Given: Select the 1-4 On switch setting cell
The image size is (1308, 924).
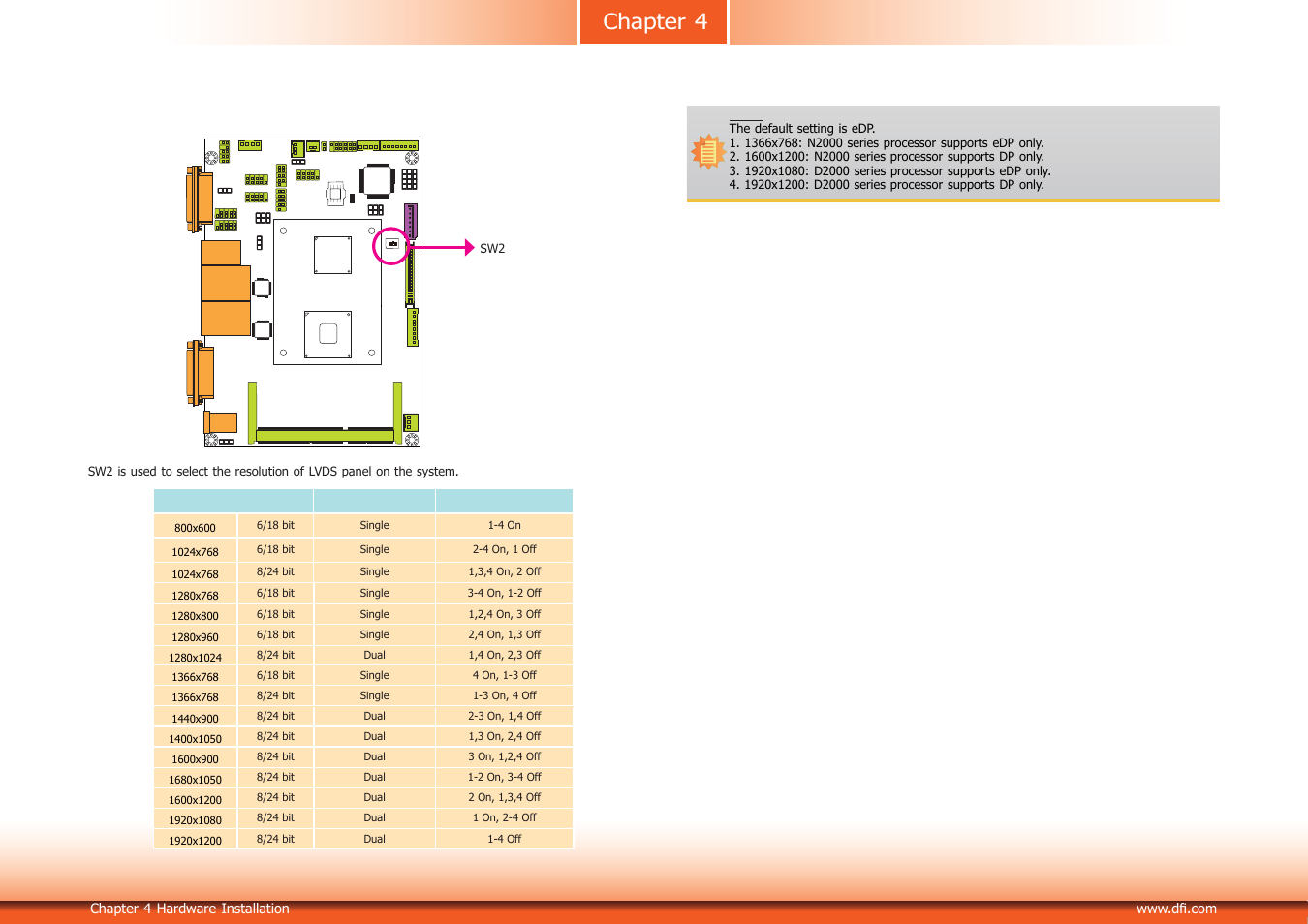Looking at the screenshot, I should click(x=504, y=525).
